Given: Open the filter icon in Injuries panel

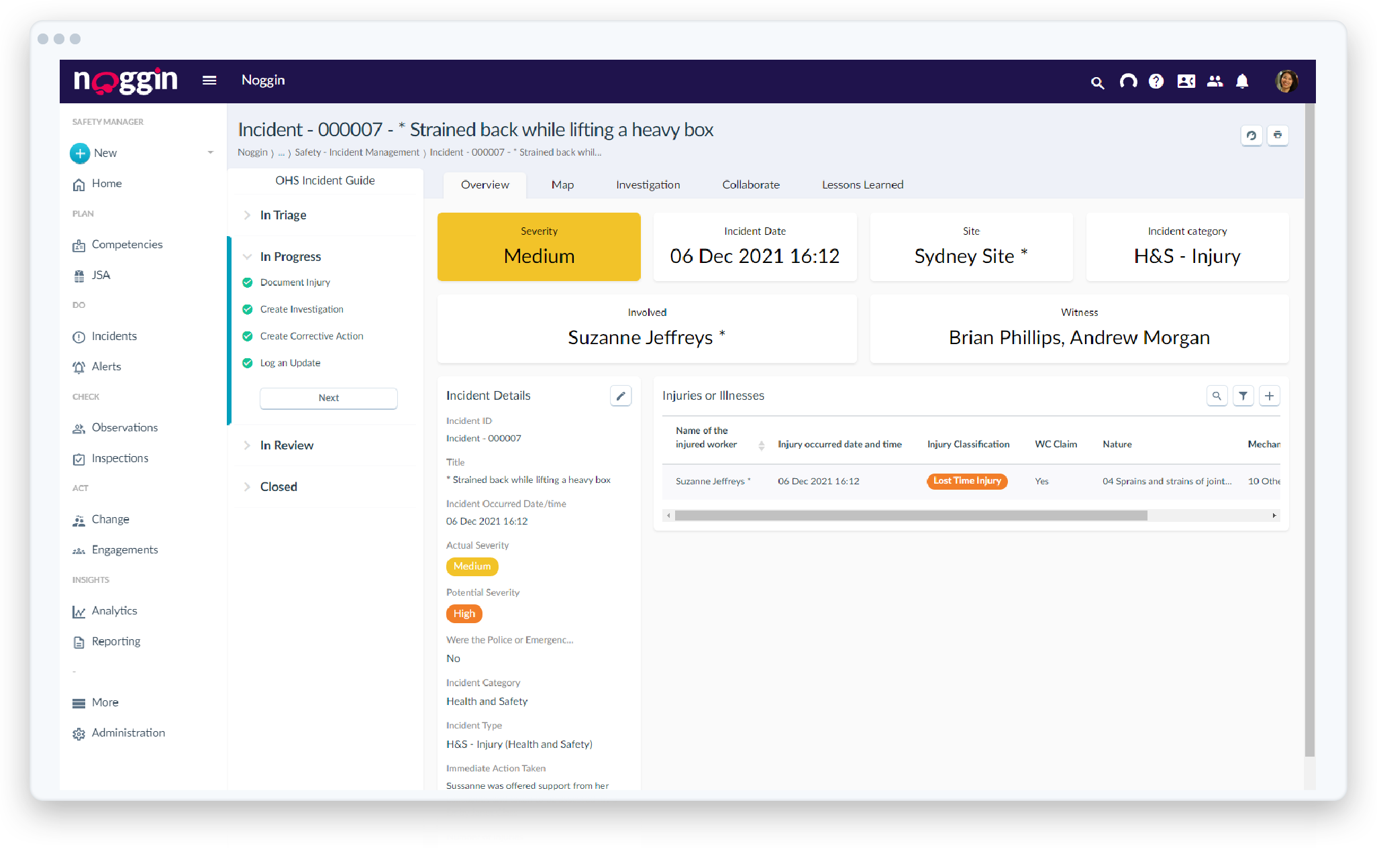Looking at the screenshot, I should pyautogui.click(x=1243, y=396).
